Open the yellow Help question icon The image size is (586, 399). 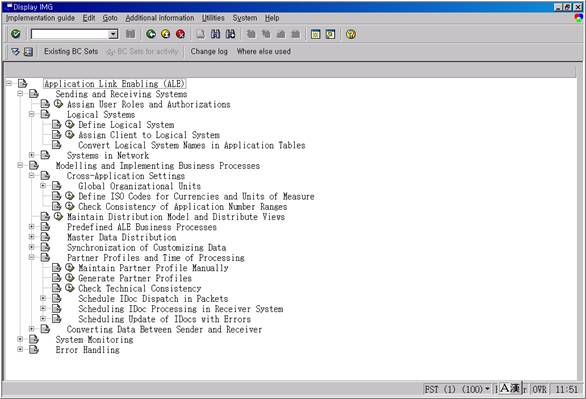351,34
